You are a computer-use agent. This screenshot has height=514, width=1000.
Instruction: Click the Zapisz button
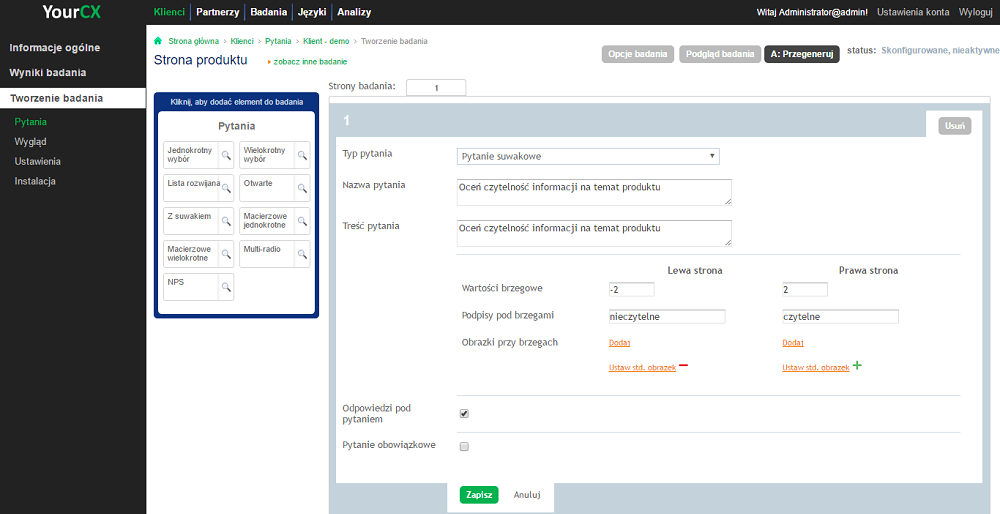[x=479, y=495]
